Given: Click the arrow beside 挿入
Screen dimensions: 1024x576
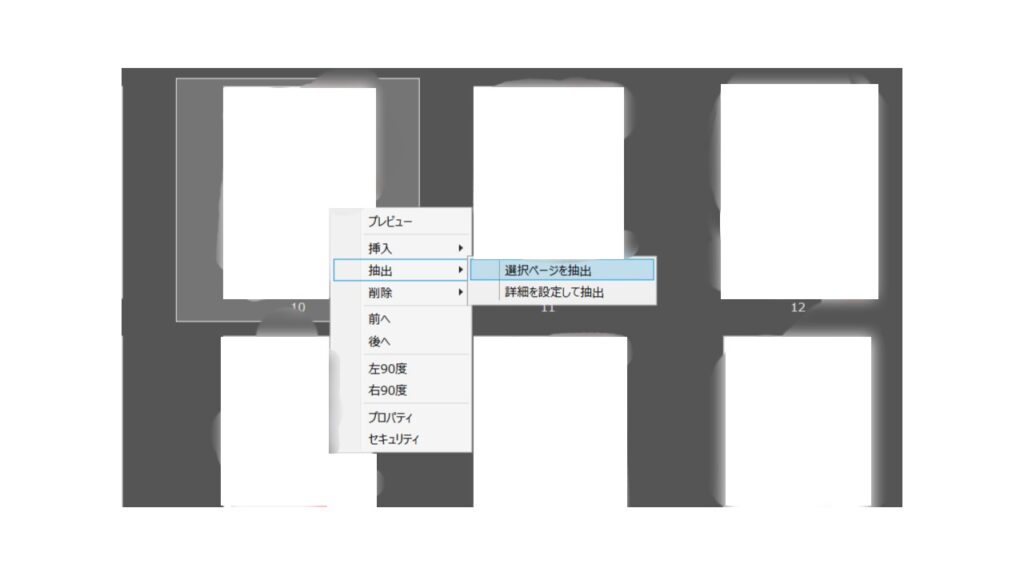Looking at the screenshot, I should pyautogui.click(x=460, y=248).
